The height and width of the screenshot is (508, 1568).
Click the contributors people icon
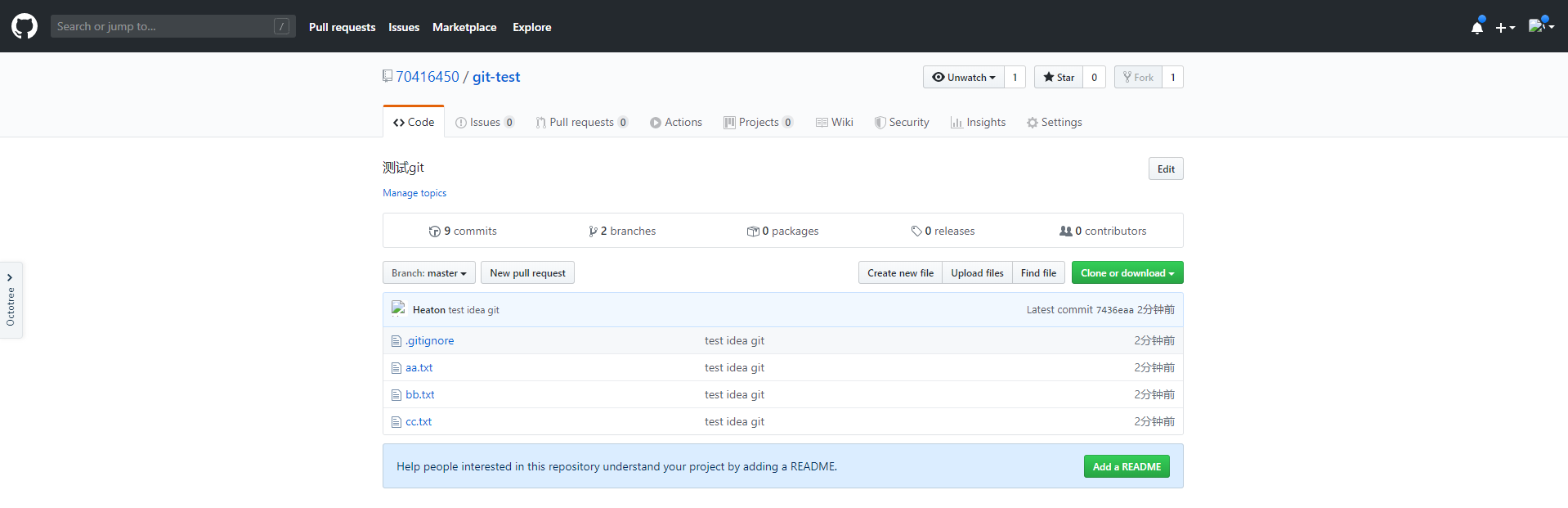[x=1066, y=232]
